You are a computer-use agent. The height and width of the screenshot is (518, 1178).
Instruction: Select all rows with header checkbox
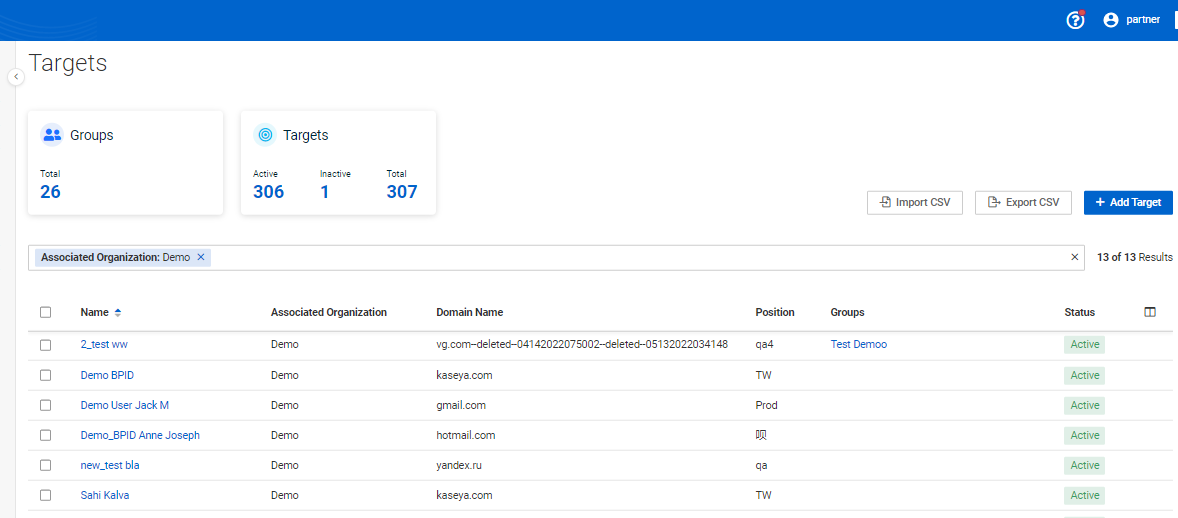(46, 312)
